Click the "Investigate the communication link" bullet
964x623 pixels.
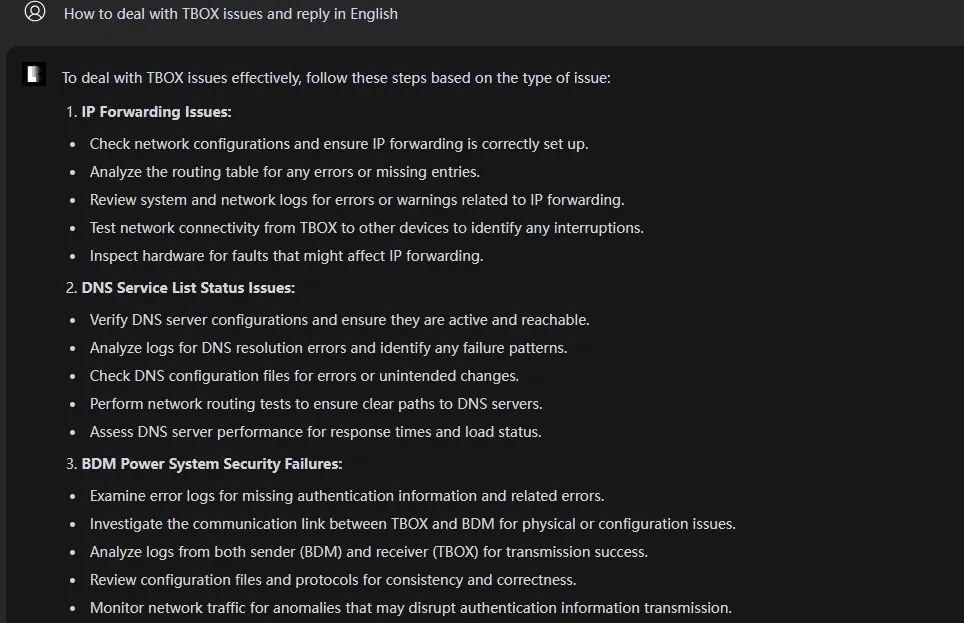click(412, 524)
